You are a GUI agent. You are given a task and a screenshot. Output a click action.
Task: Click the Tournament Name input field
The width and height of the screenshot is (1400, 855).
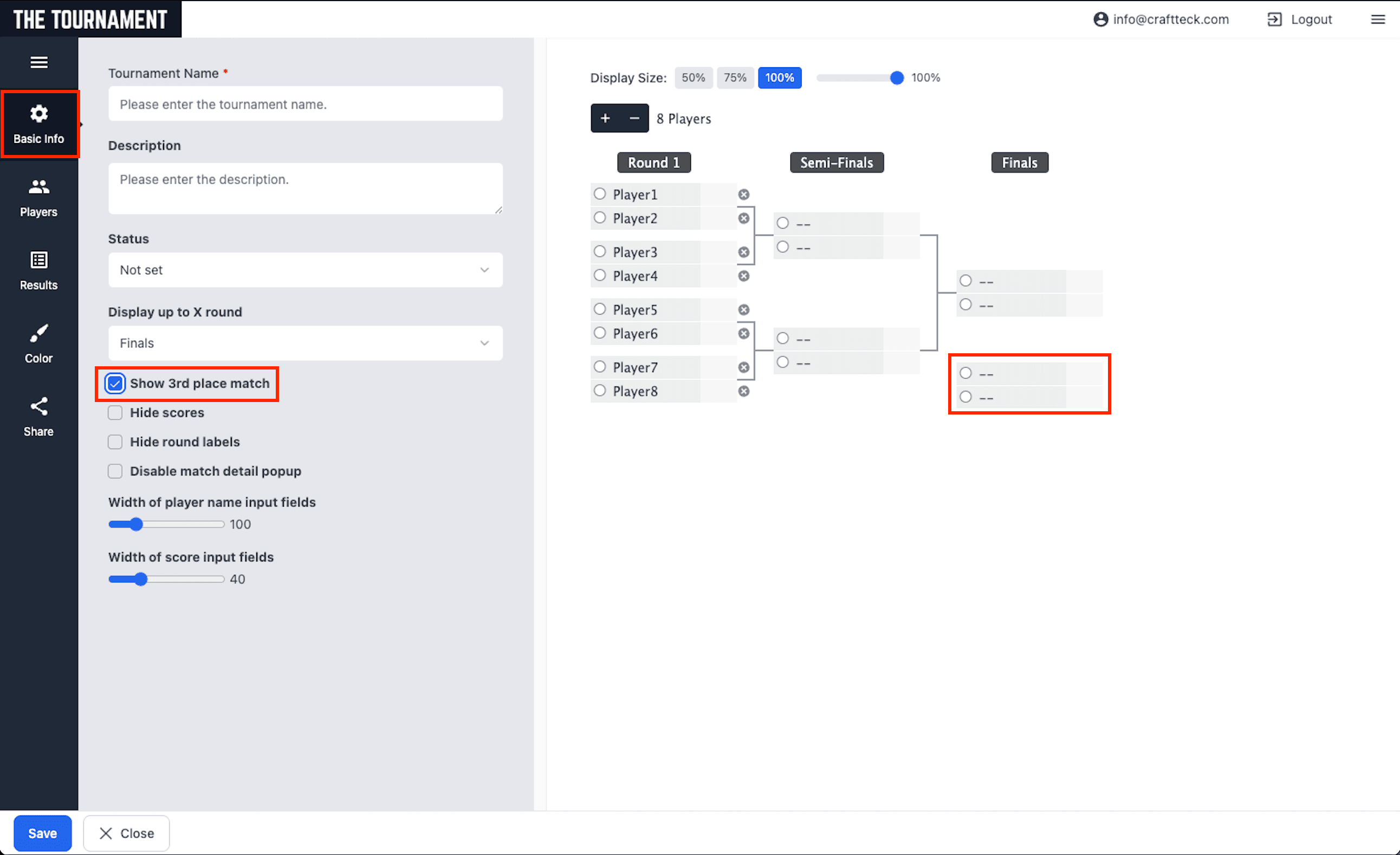tap(305, 104)
